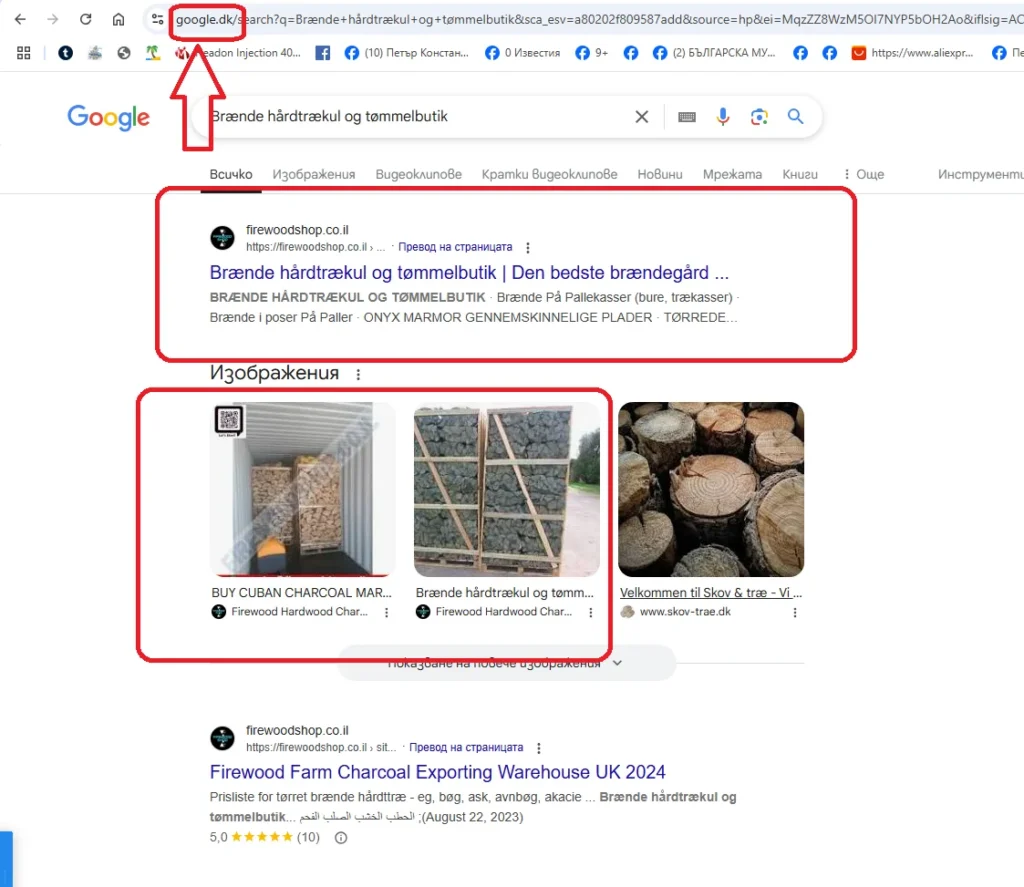This screenshot has height=887, width=1024.
Task: Open the "Brænde hårdtrækul og tømm..." image caption
Action: (x=505, y=592)
